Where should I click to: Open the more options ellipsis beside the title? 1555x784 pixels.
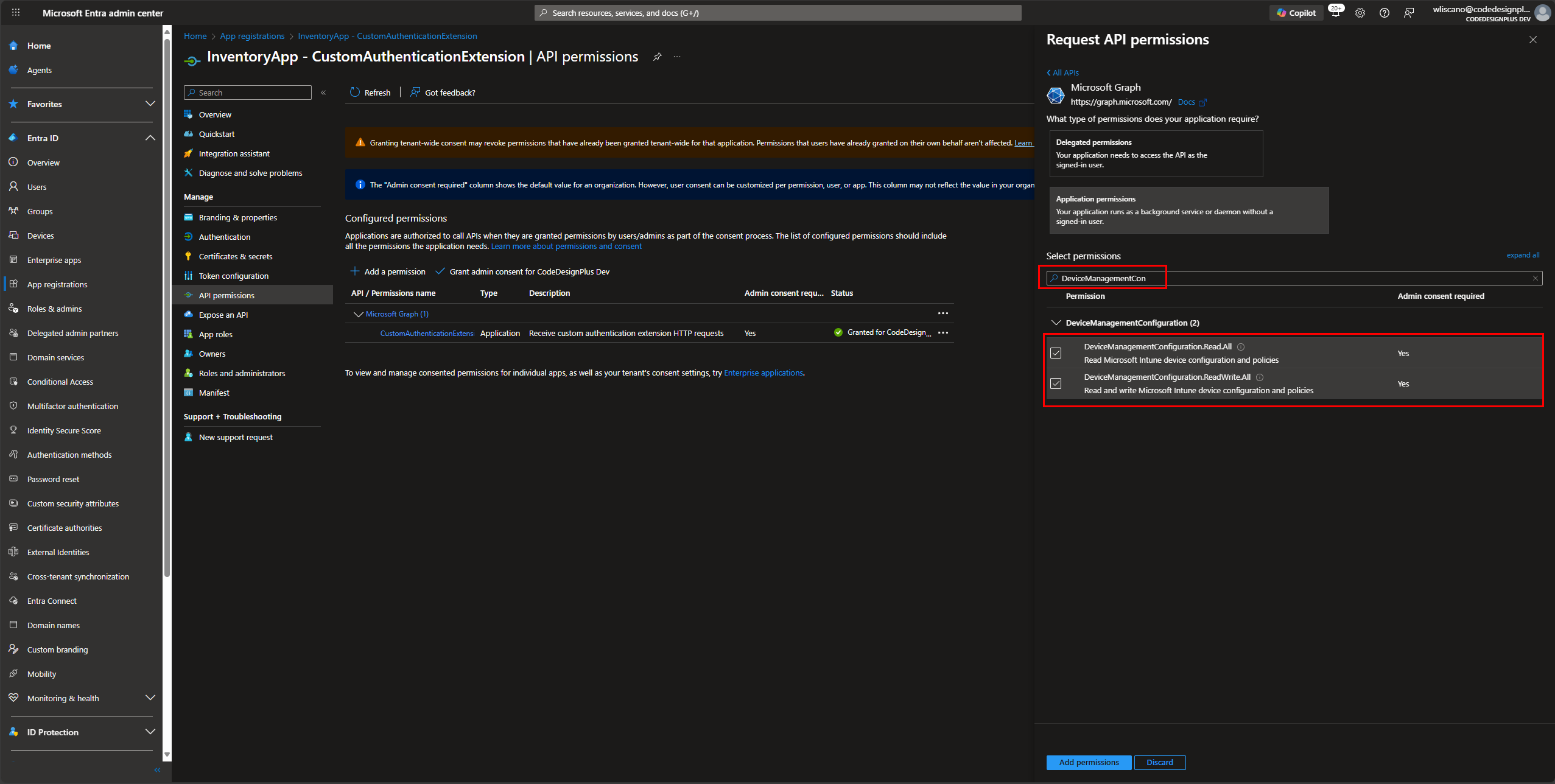(677, 57)
